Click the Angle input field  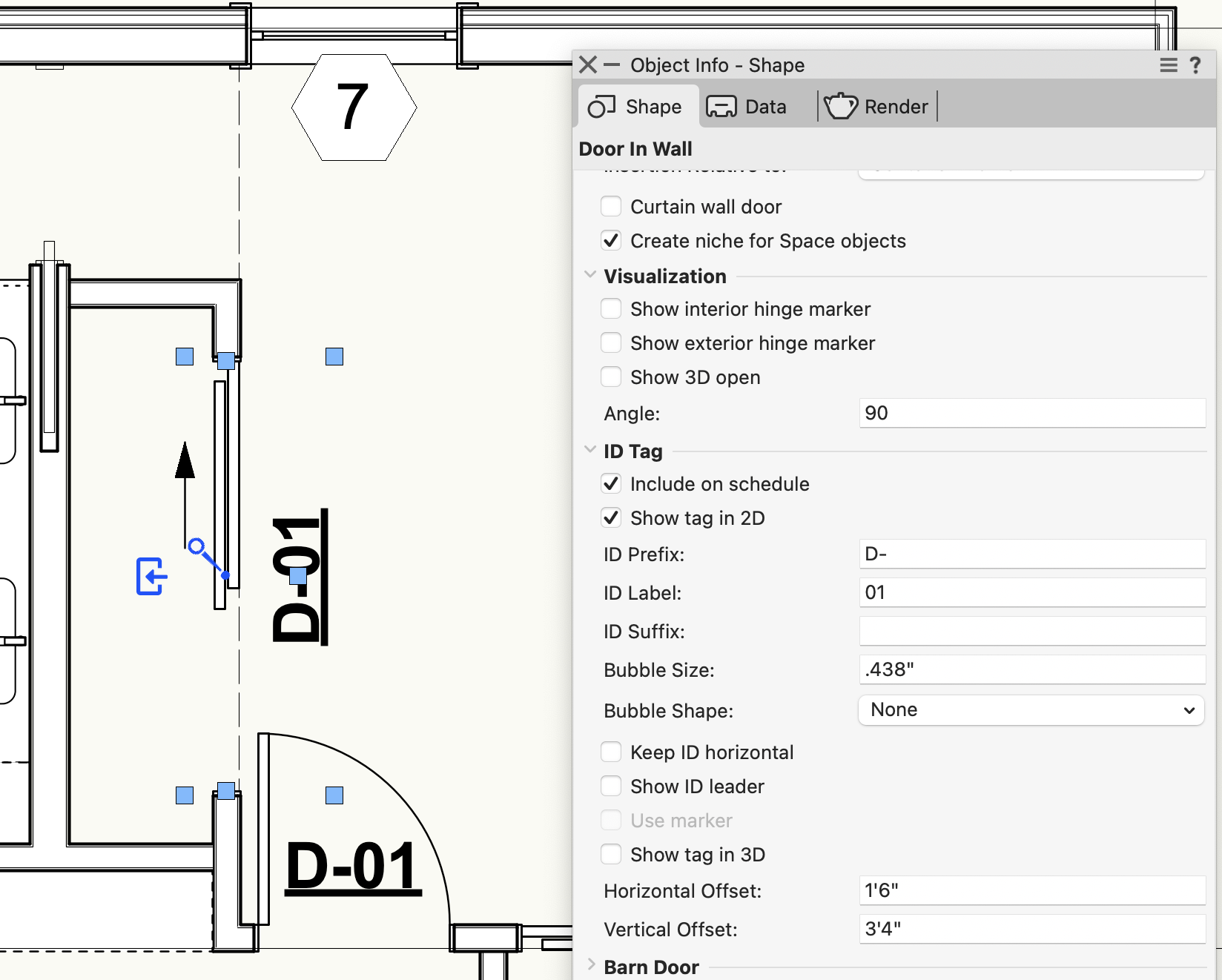pos(1032,413)
